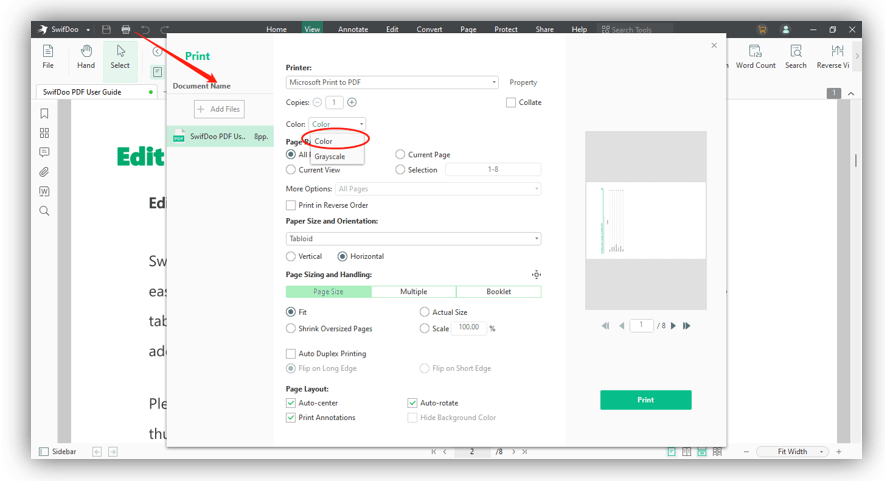
Task: Switch to the Multiple tab
Action: click(414, 291)
